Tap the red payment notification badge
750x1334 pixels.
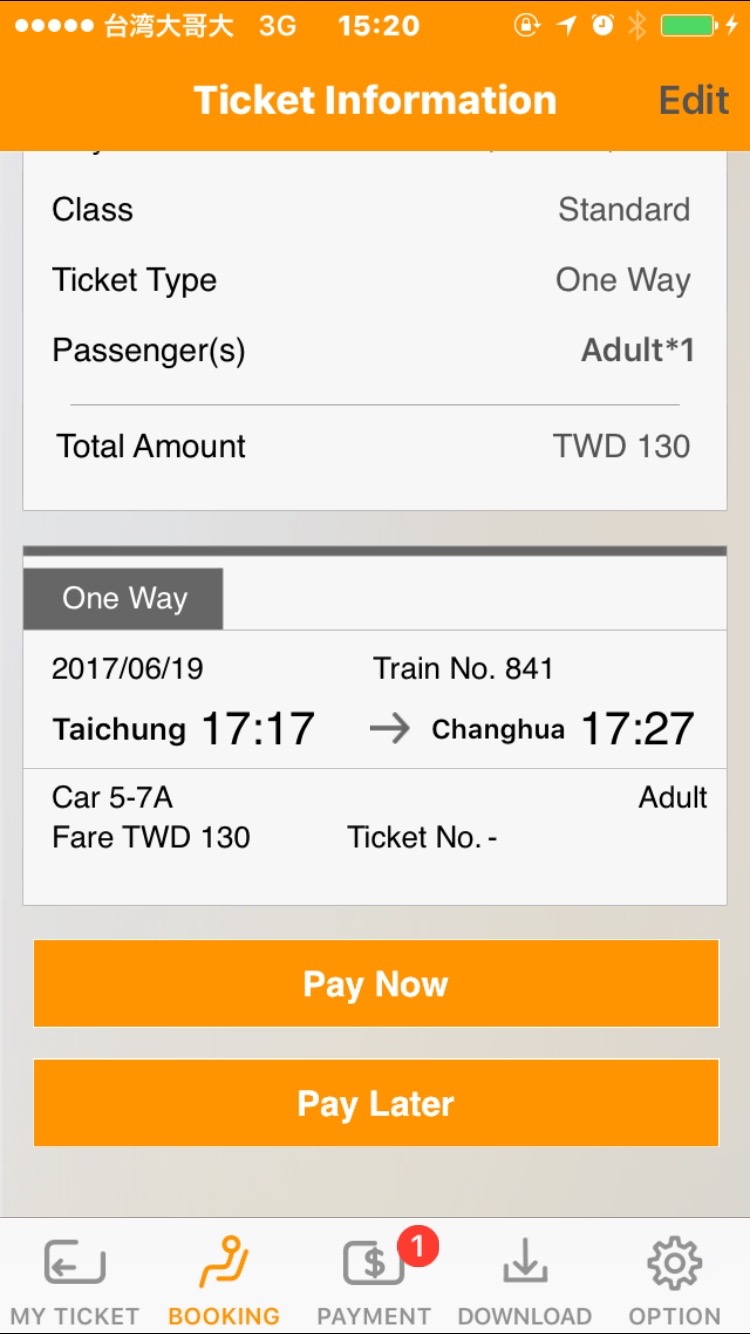(x=418, y=1246)
